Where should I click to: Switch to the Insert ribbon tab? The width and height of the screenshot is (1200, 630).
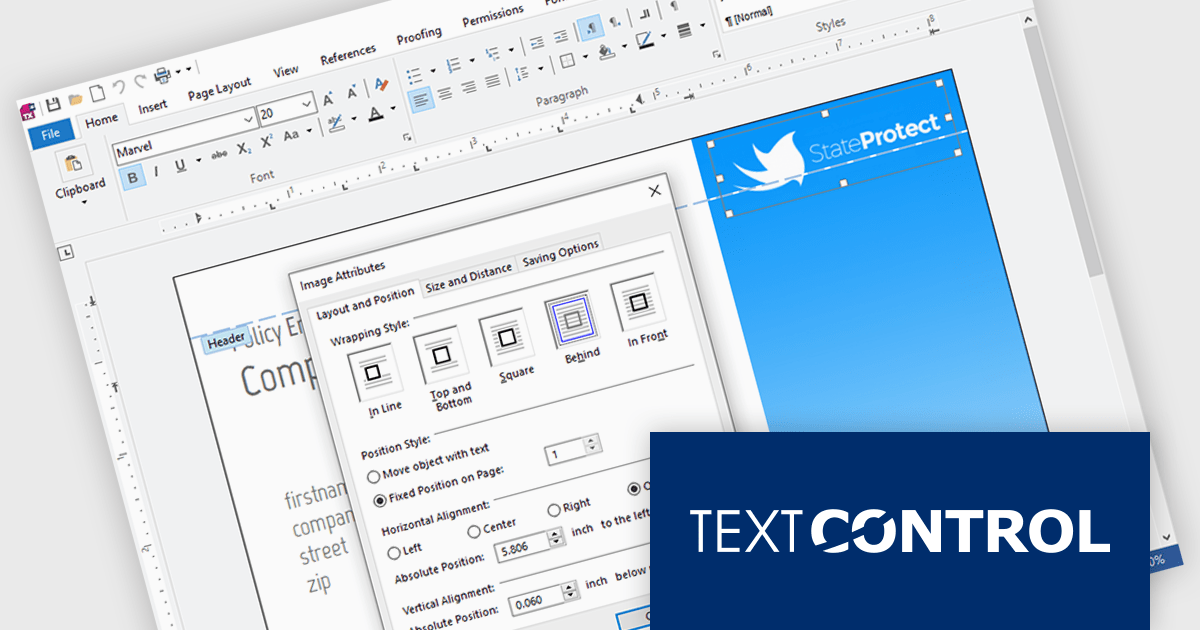point(153,107)
